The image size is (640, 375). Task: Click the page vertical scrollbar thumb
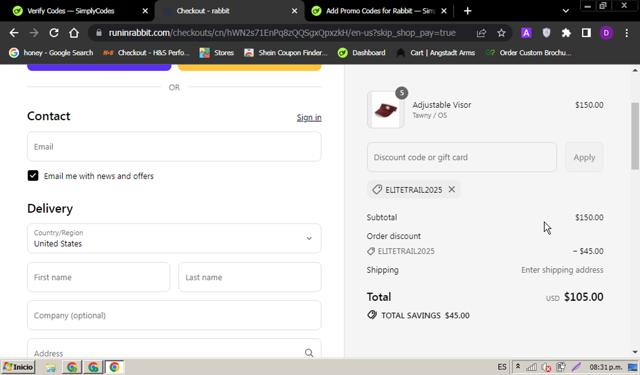coord(635,135)
